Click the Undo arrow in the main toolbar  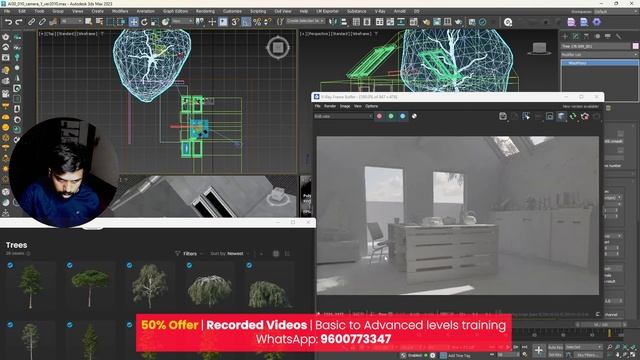point(8,22)
